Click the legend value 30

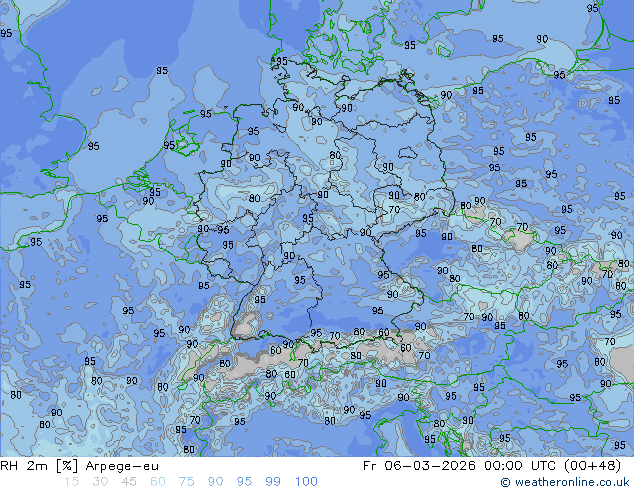[x=100, y=482]
